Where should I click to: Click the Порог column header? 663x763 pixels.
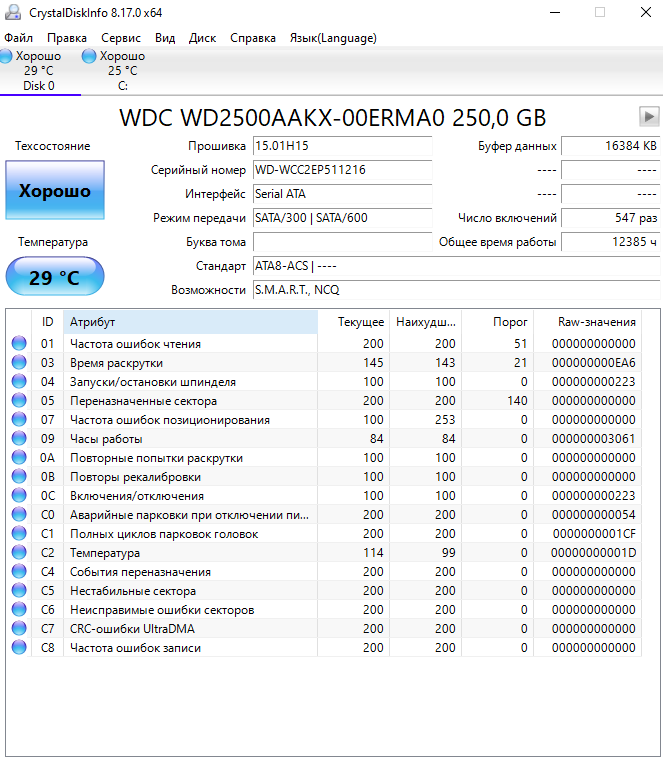497,322
